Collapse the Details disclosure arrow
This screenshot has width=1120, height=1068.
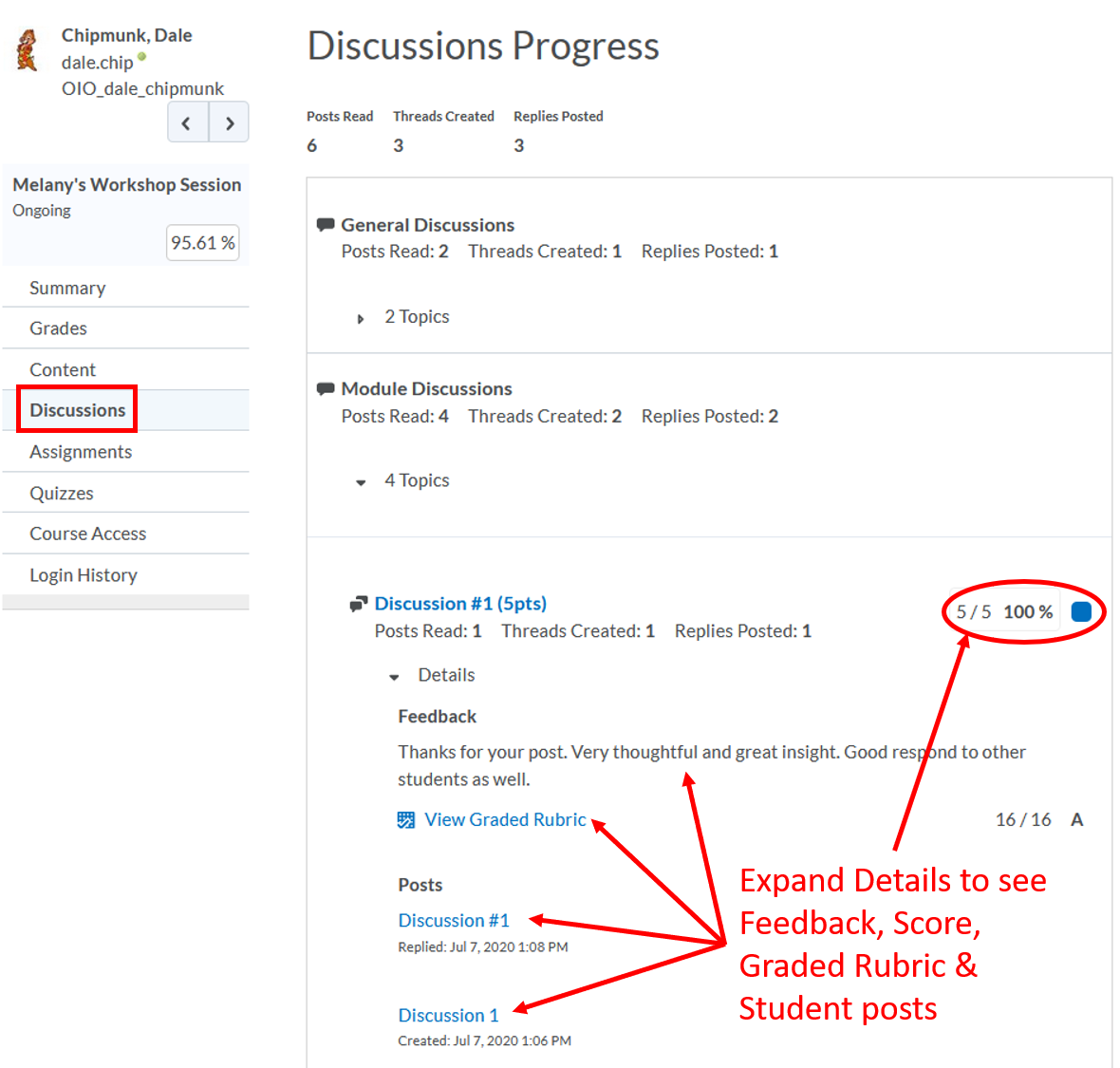tap(394, 677)
